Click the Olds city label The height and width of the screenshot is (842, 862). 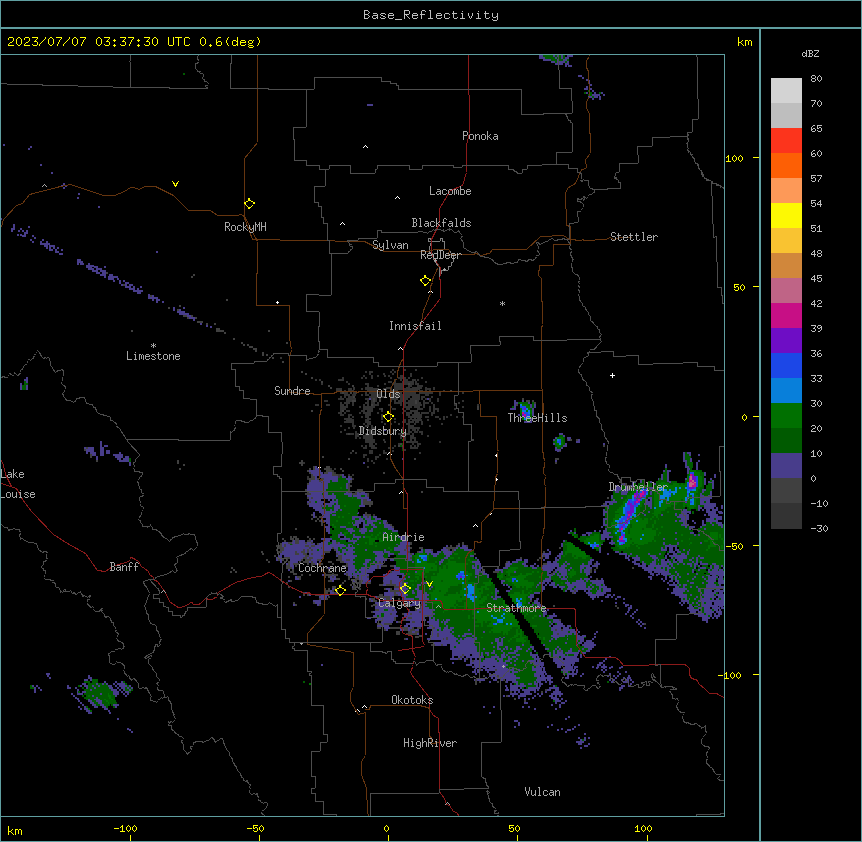coord(388,394)
